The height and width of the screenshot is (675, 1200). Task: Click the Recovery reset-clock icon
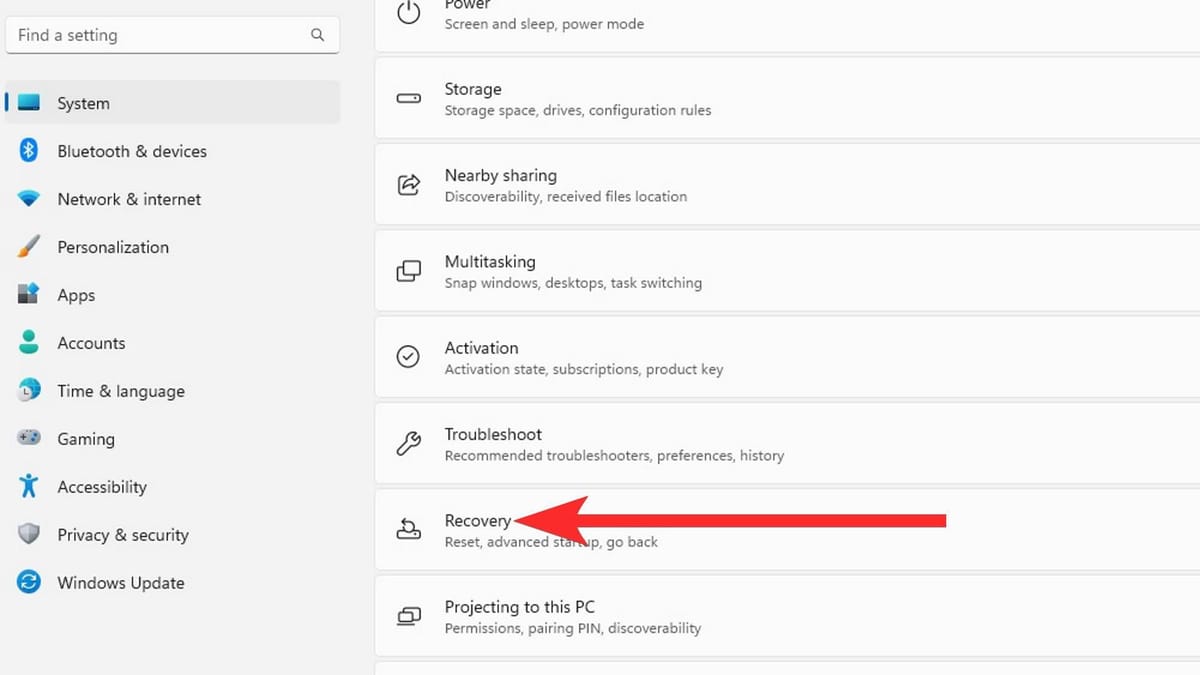point(408,530)
